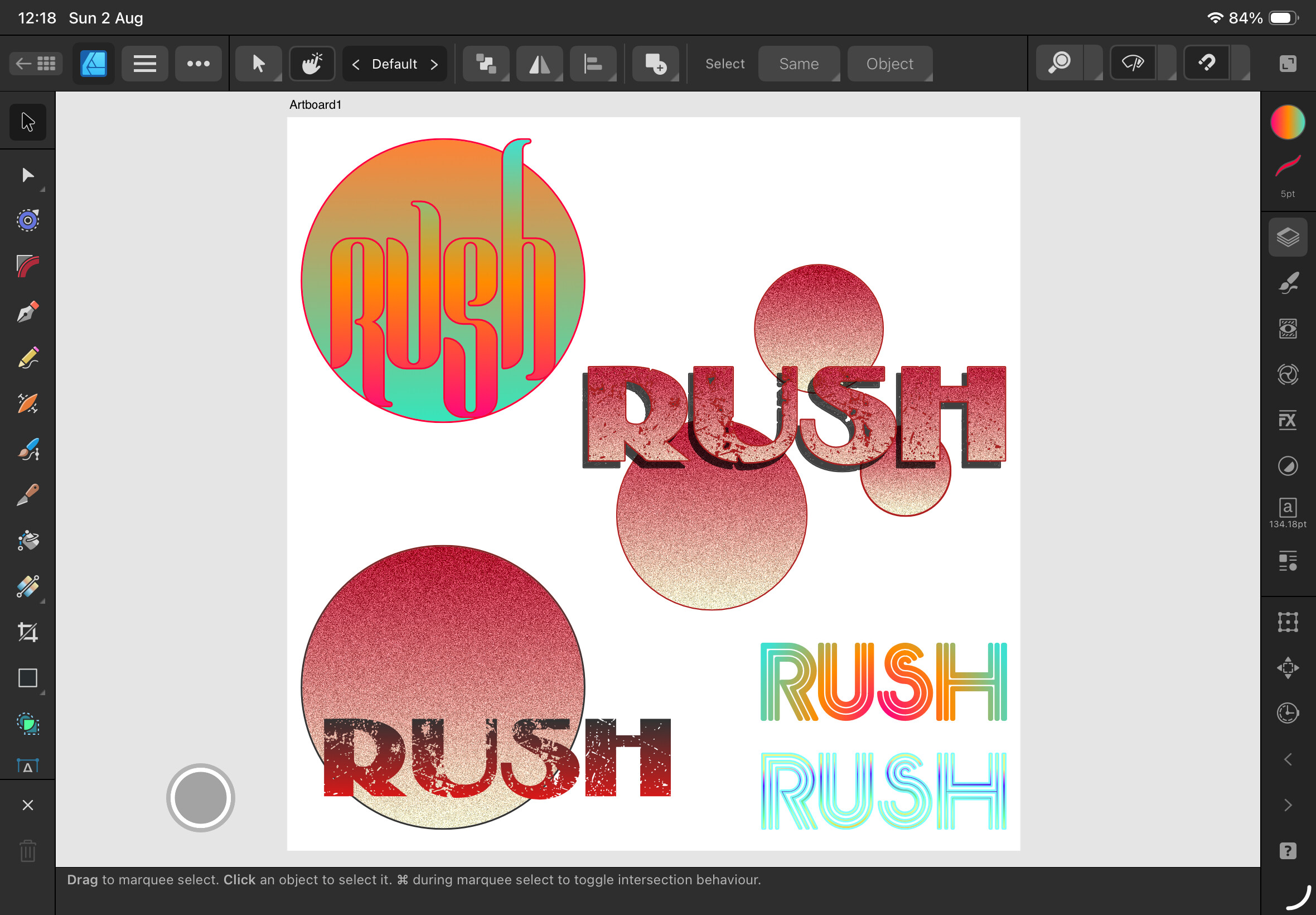Pick the orange leaf-shaped tool with sparkles
This screenshot has width=1316, height=915.
point(27,403)
